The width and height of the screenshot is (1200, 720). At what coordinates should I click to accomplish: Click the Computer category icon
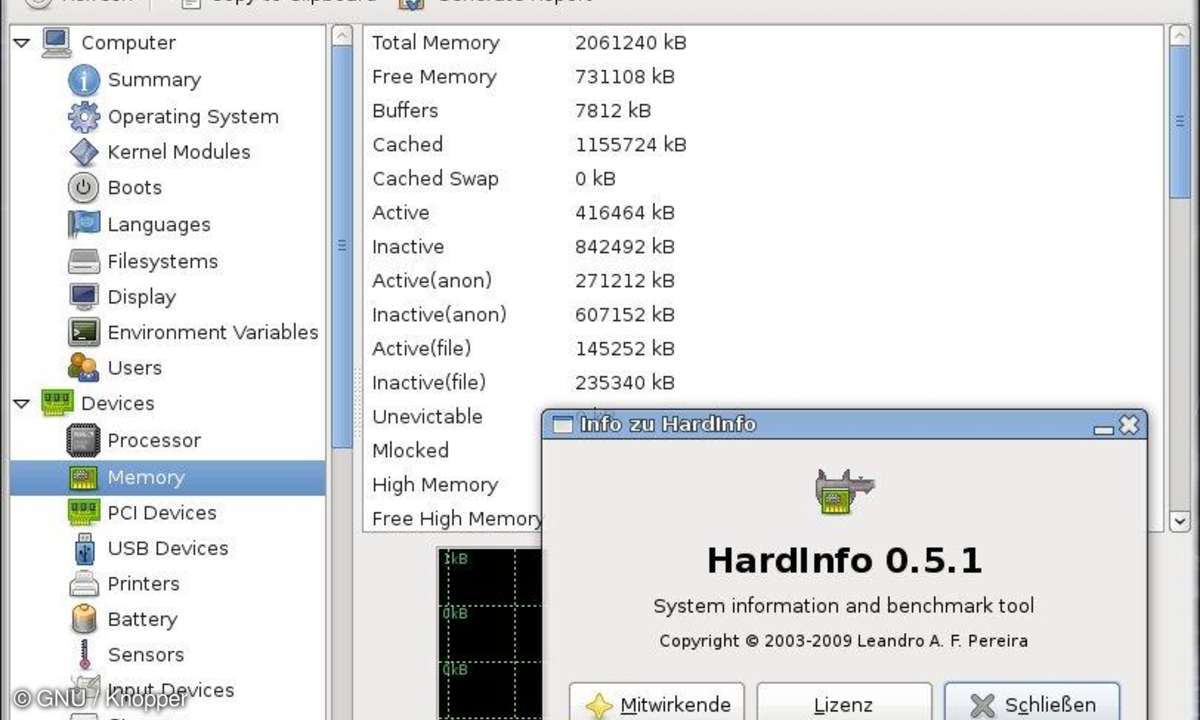pos(56,43)
